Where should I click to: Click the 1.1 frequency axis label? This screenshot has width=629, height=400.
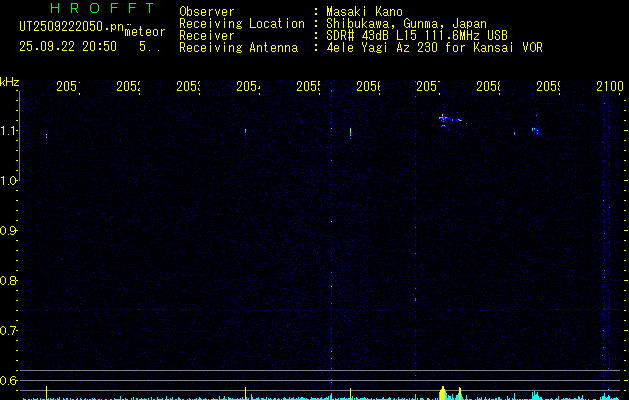[x=8, y=131]
